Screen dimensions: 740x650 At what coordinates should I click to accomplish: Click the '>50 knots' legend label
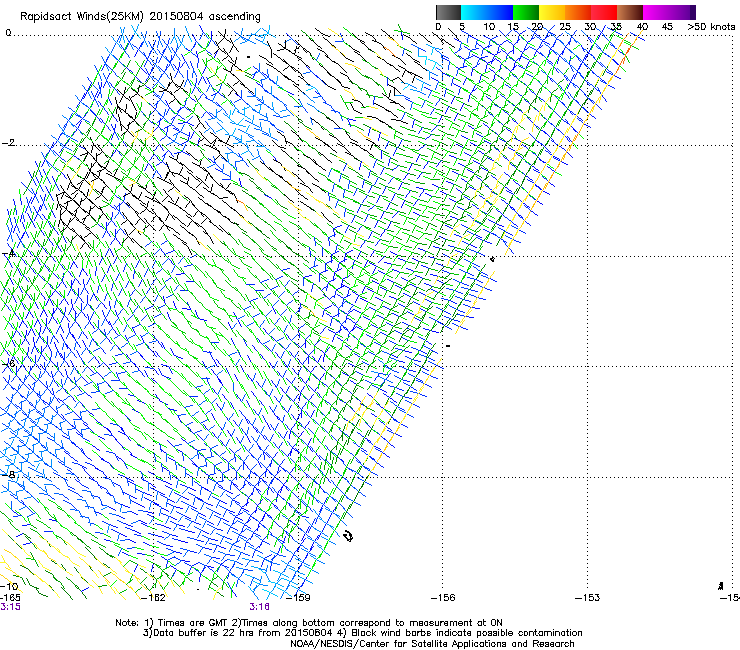711,27
